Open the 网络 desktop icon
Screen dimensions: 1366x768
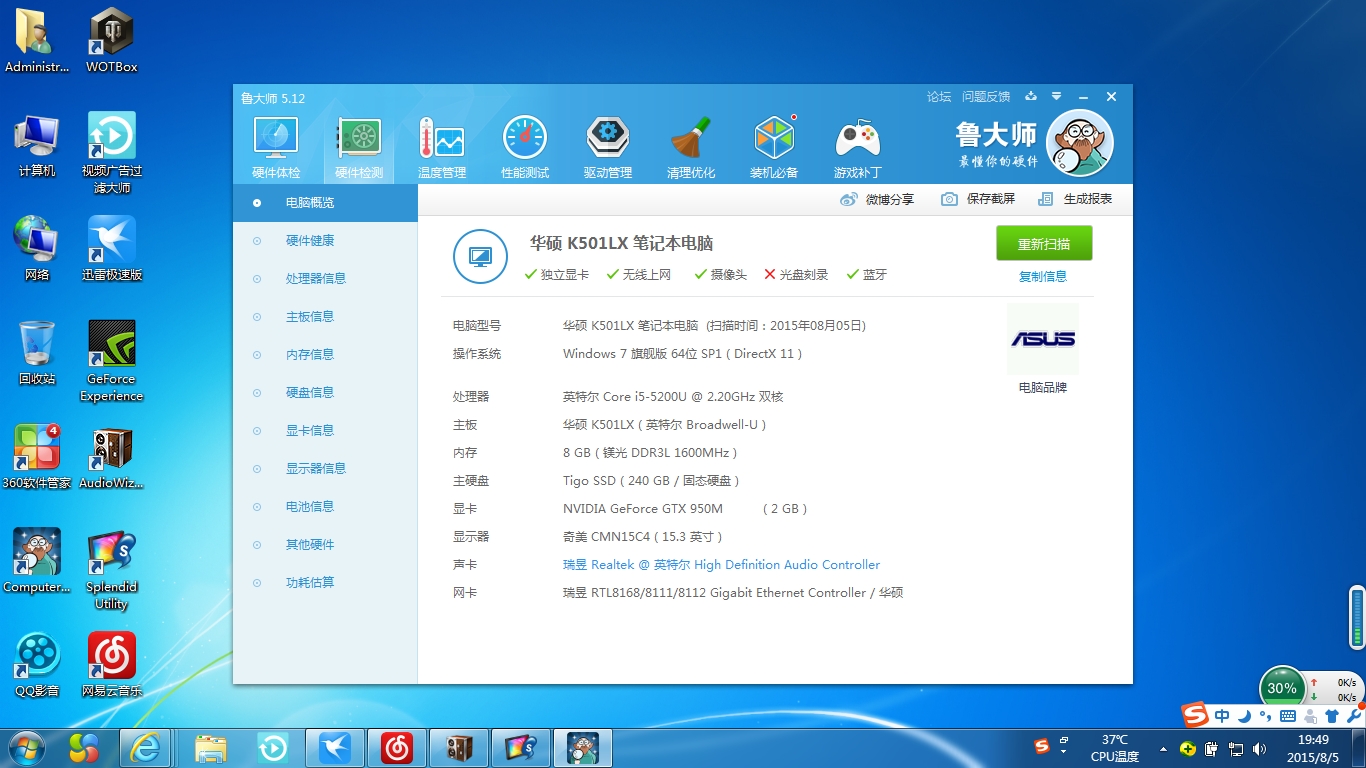pyautogui.click(x=37, y=249)
